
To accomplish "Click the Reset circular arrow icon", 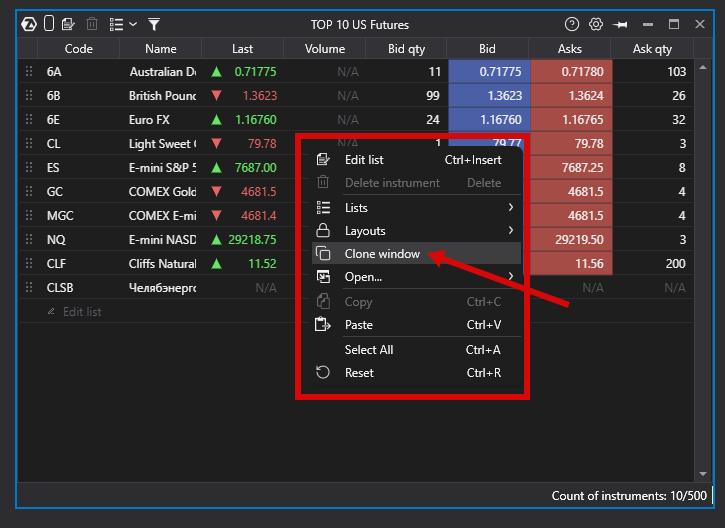I will pyautogui.click(x=323, y=372).
